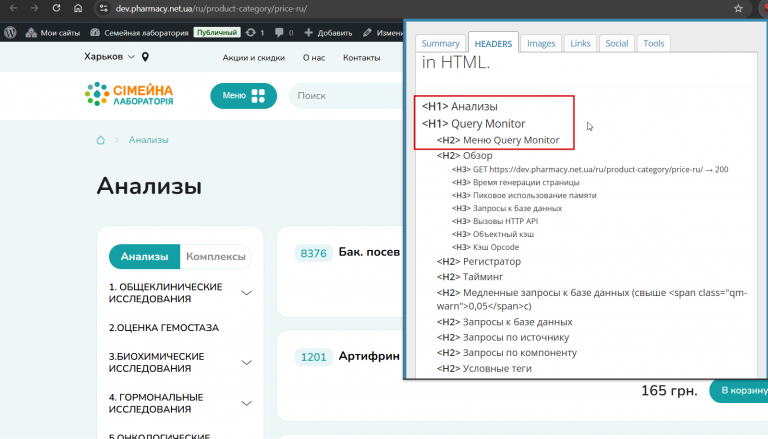Viewport: 768px width, 439px height.
Task: Open the Images tab
Action: 541,43
